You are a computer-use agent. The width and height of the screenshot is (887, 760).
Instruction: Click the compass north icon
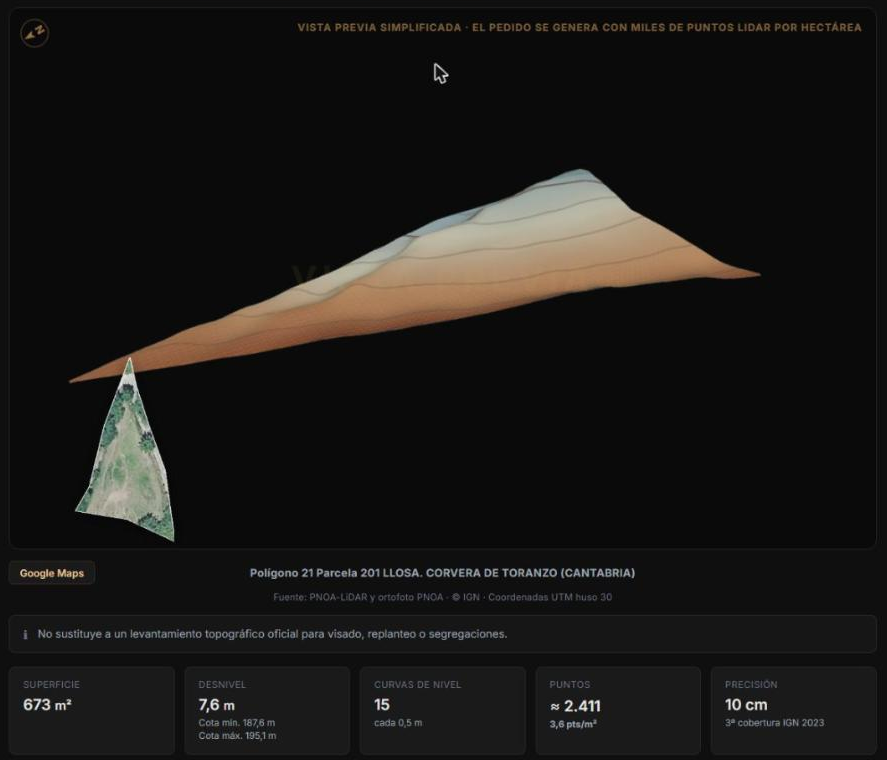click(35, 33)
